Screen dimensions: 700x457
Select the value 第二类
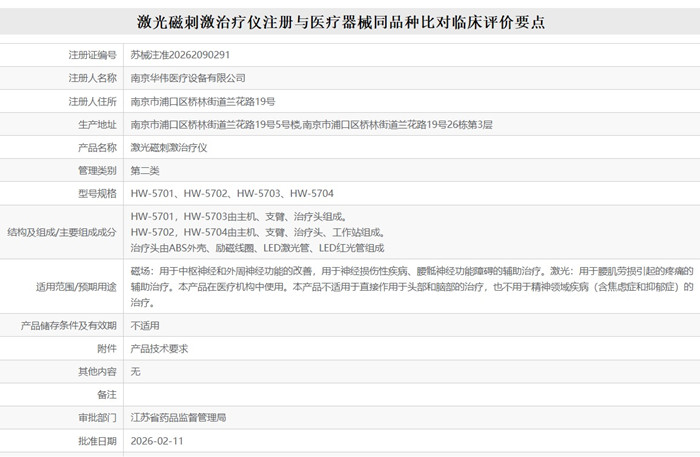[145, 170]
